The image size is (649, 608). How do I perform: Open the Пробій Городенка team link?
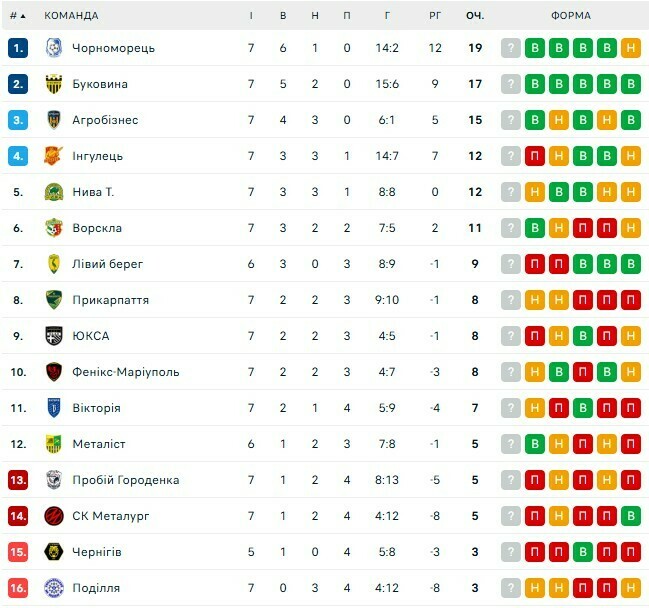[x=125, y=480]
